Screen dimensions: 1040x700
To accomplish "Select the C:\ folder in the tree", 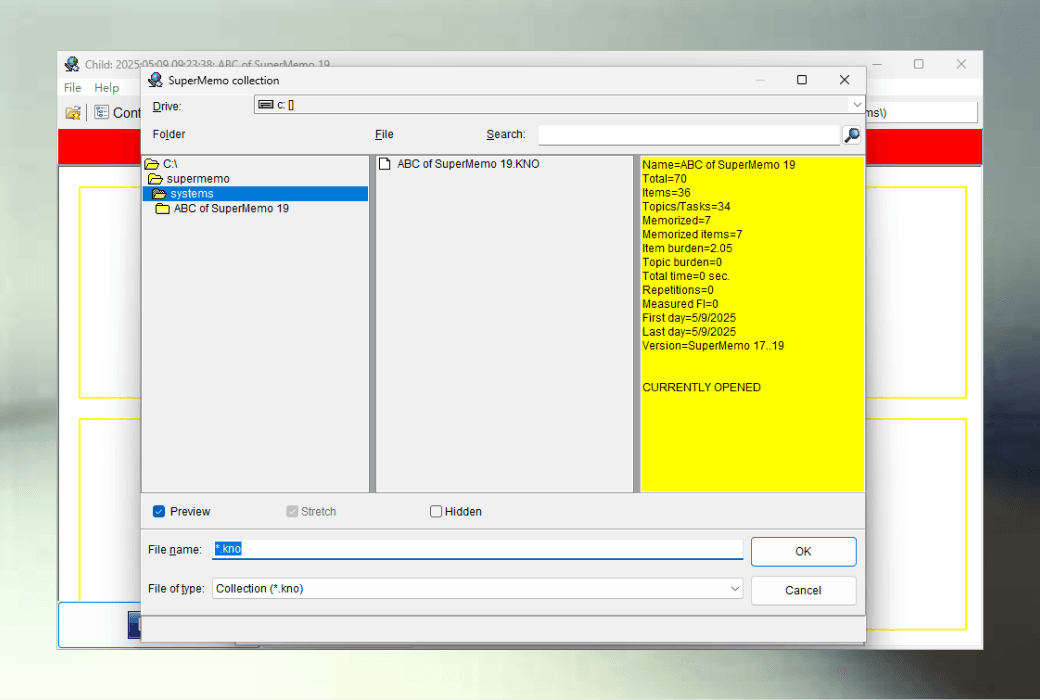I will click(x=161, y=164).
